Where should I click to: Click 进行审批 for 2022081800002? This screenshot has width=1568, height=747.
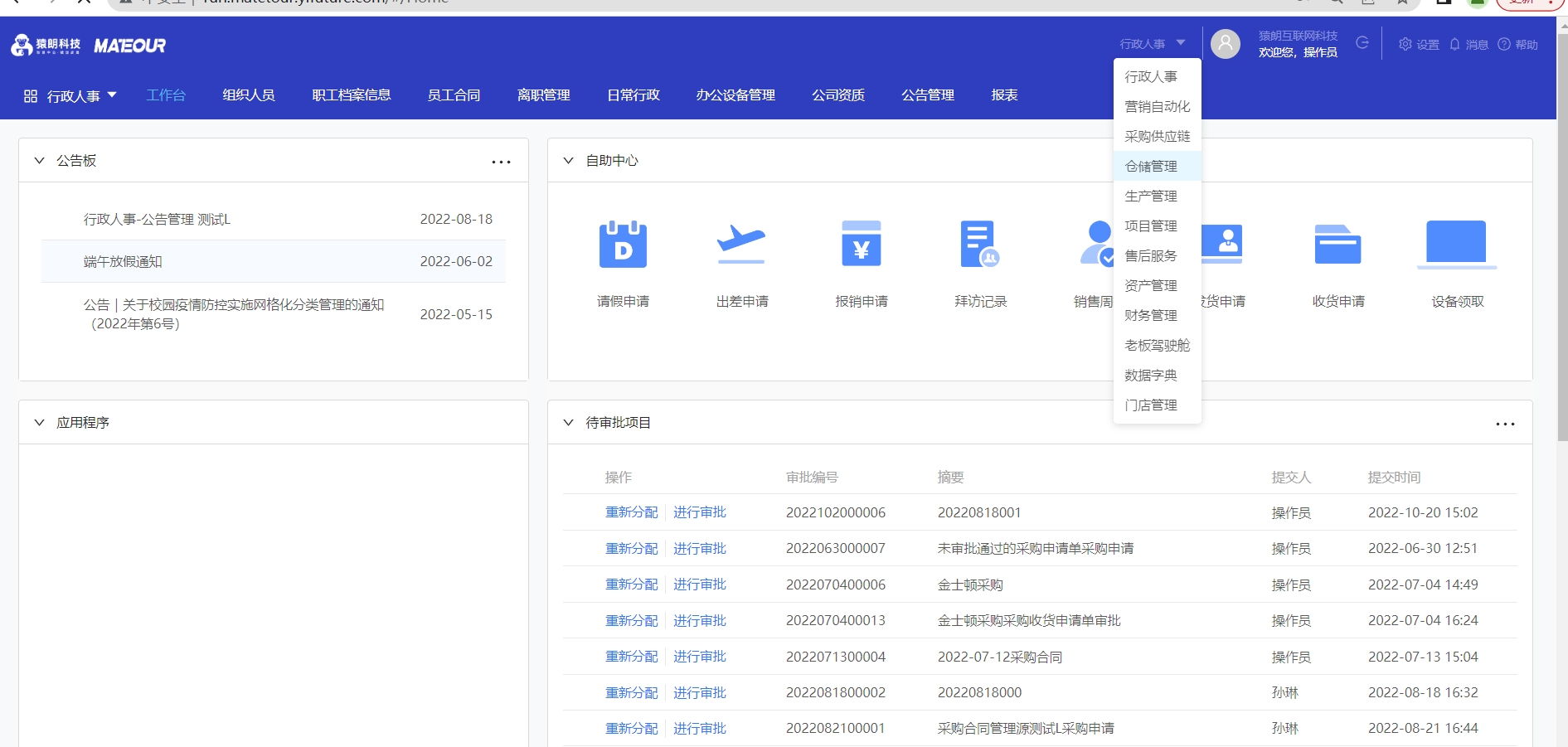tap(700, 693)
